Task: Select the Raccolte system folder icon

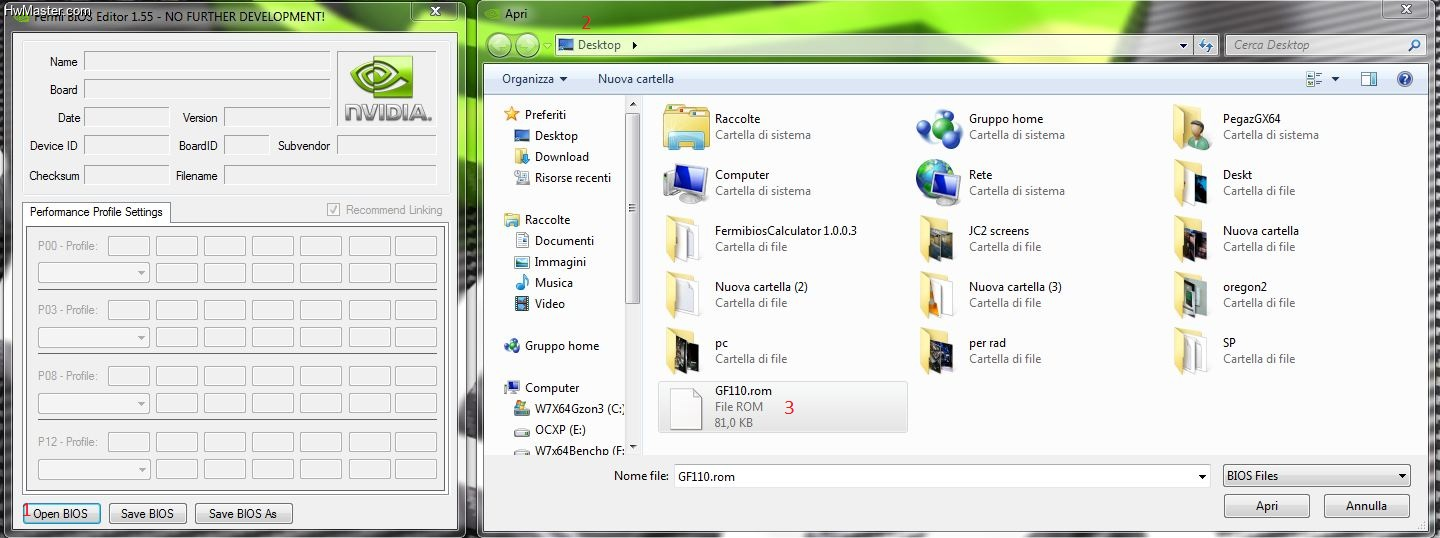Action: (x=685, y=126)
